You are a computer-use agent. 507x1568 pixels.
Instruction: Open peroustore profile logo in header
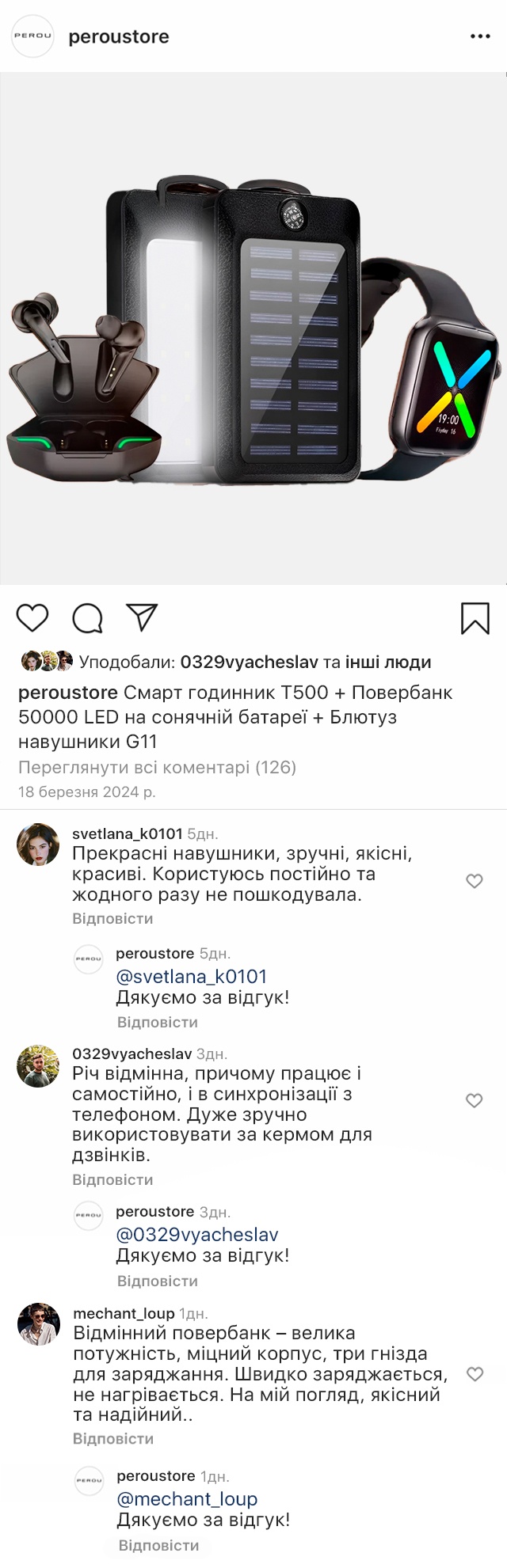[x=32, y=36]
